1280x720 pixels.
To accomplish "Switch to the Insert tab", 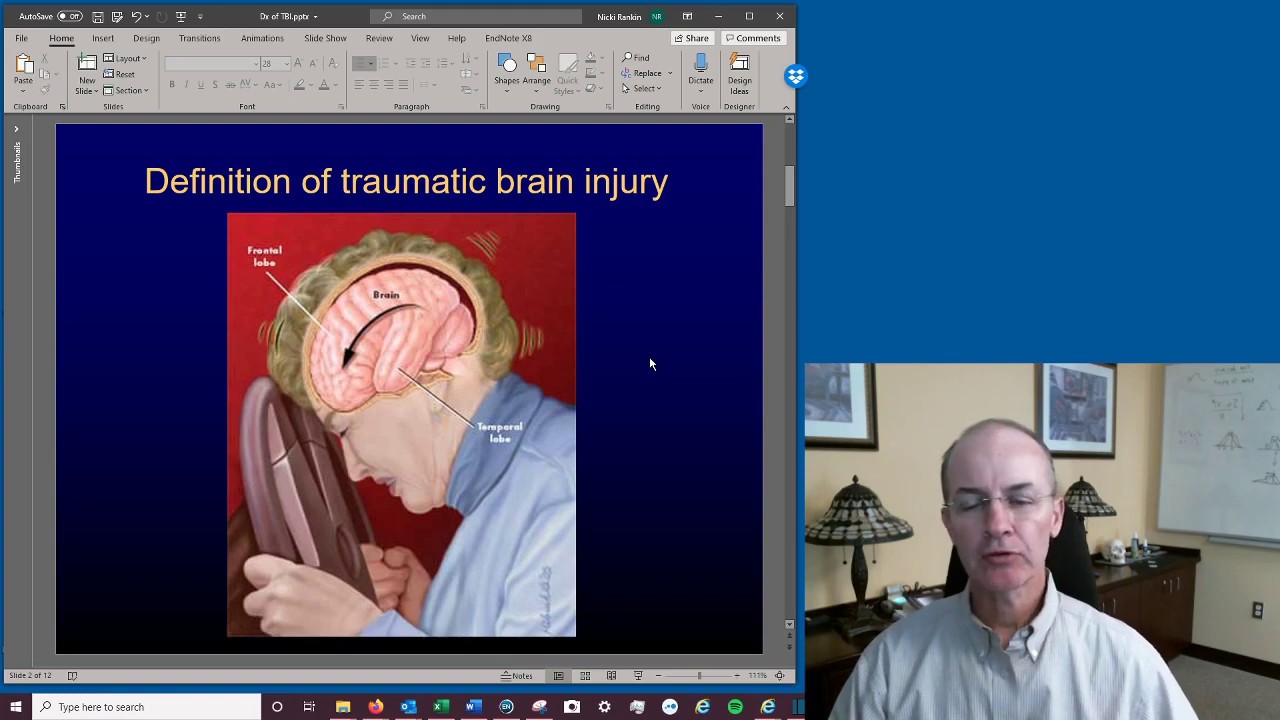I will [103, 38].
